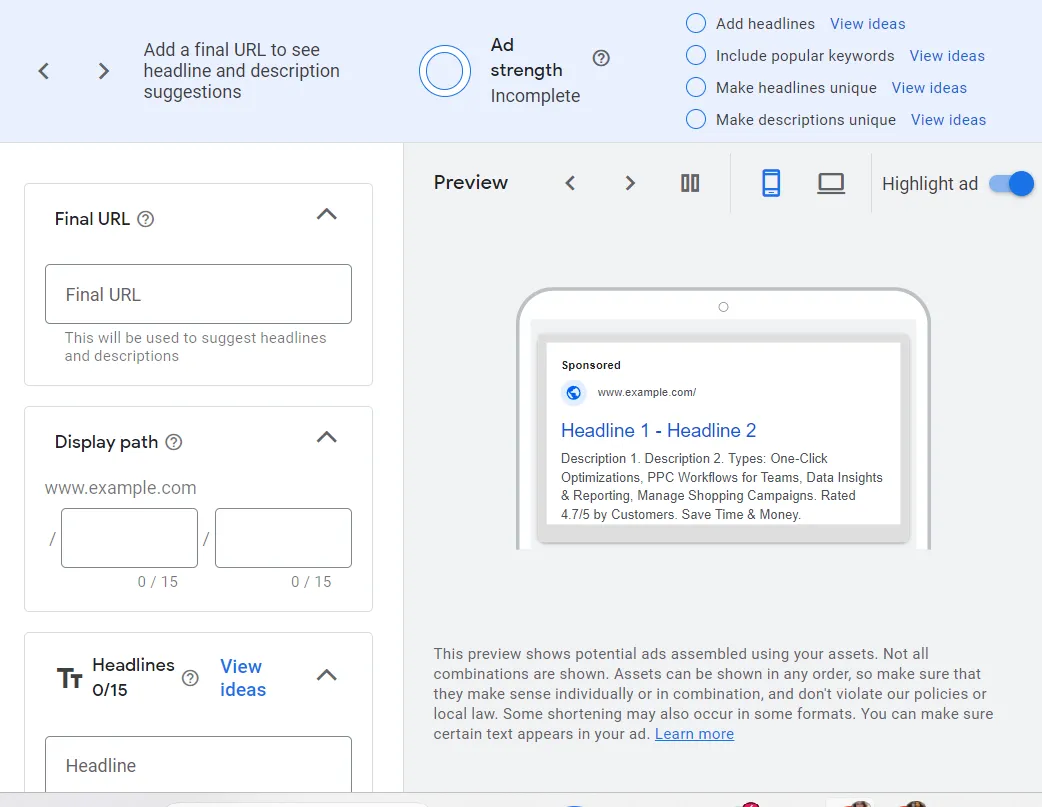Switch to side-by-side preview layout

tap(690, 183)
